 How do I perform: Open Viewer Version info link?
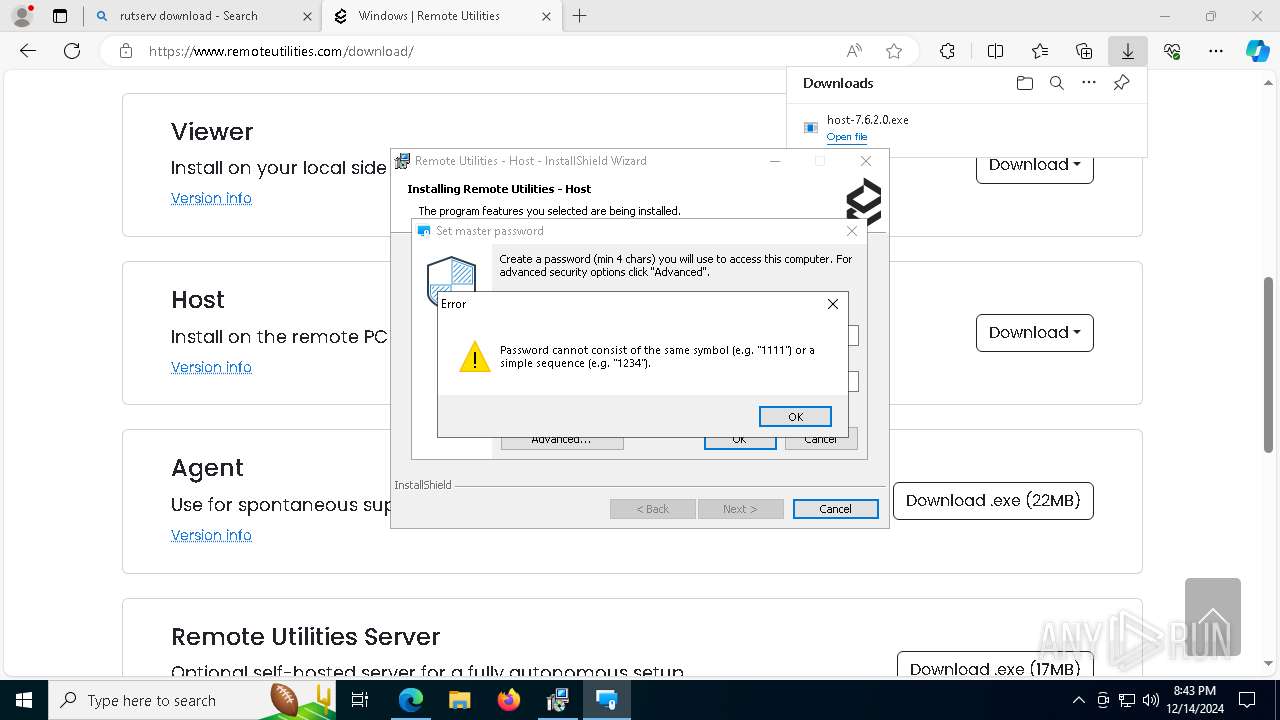point(211,198)
